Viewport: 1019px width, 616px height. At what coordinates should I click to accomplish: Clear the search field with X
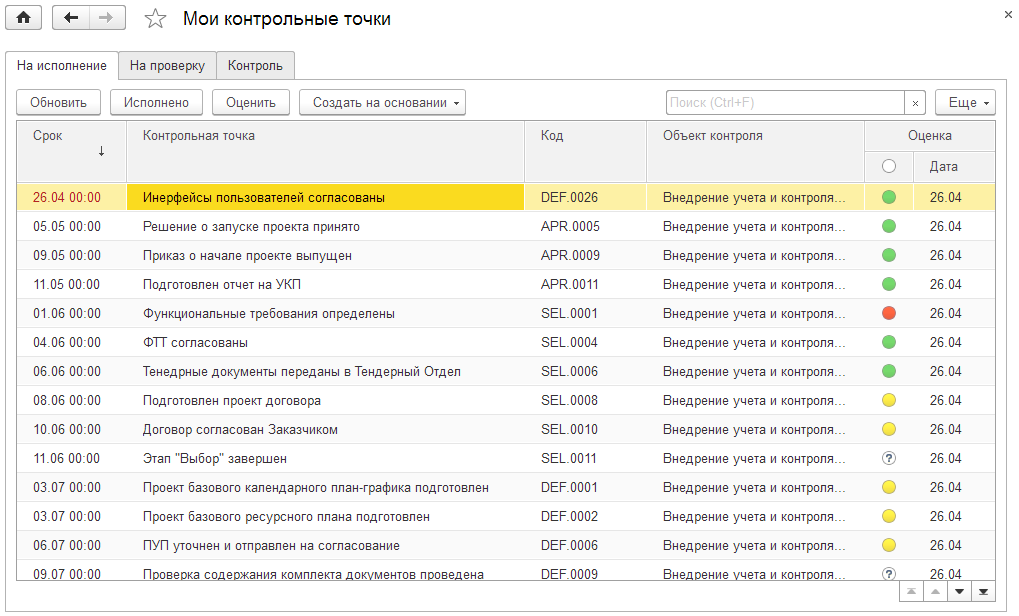915,102
